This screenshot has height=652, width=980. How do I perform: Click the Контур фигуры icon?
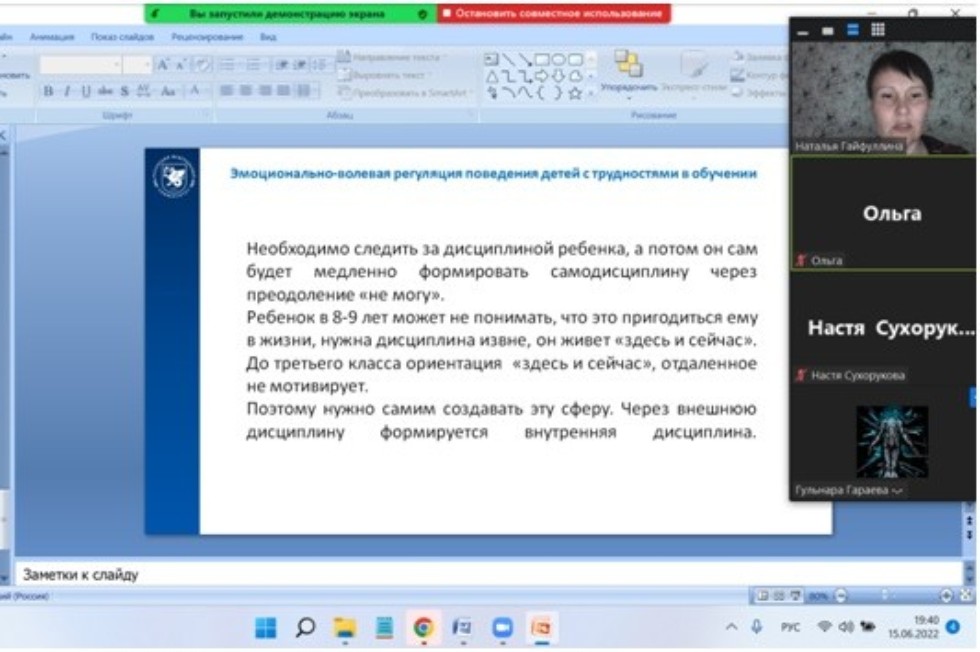[x=737, y=74]
